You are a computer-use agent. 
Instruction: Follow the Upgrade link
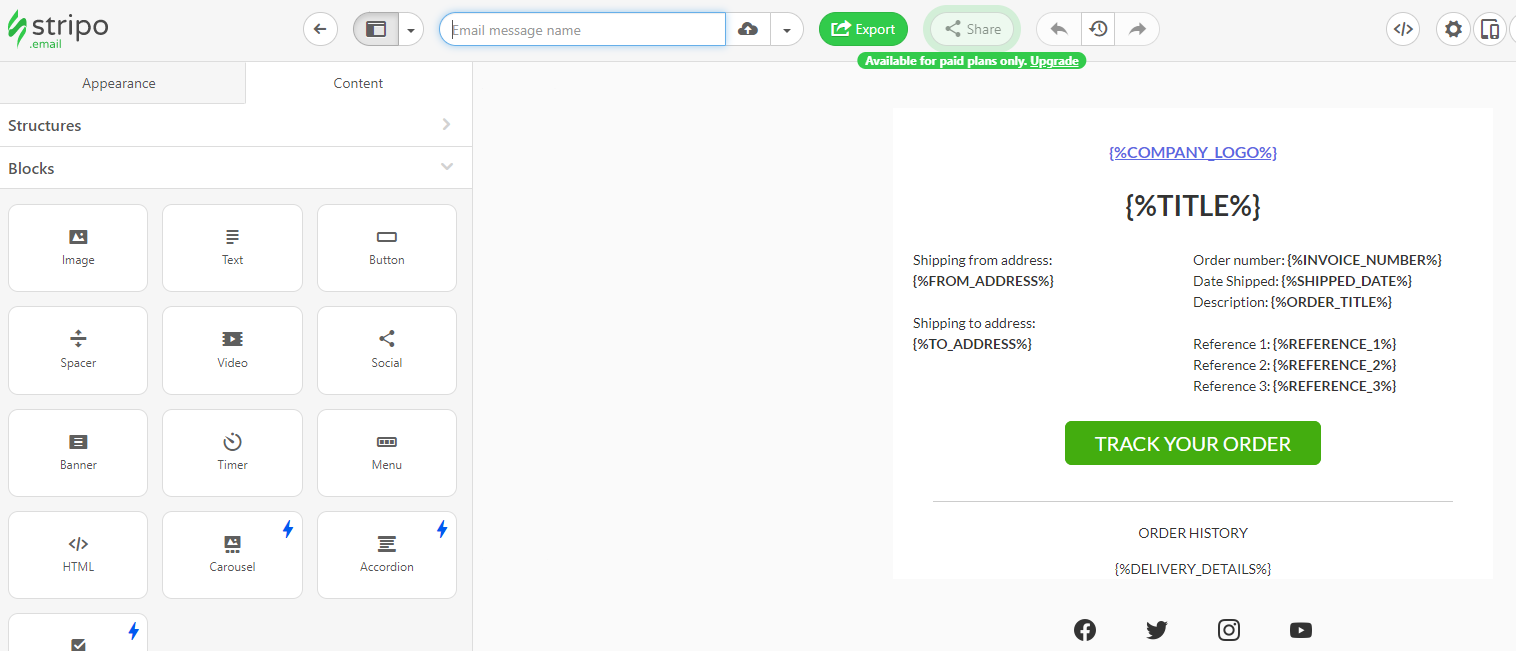click(1054, 61)
